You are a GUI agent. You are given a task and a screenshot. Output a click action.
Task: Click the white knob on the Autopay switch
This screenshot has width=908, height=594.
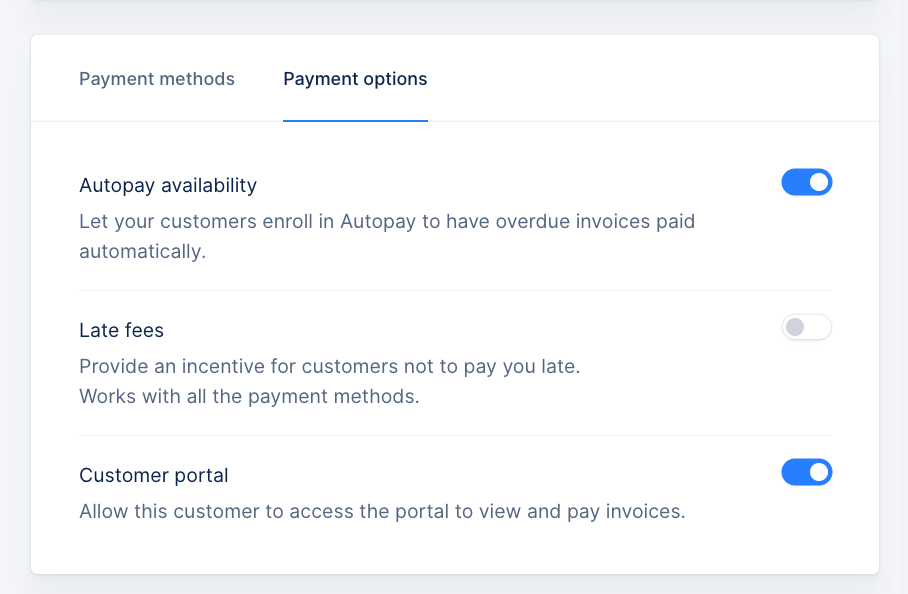[x=819, y=182]
